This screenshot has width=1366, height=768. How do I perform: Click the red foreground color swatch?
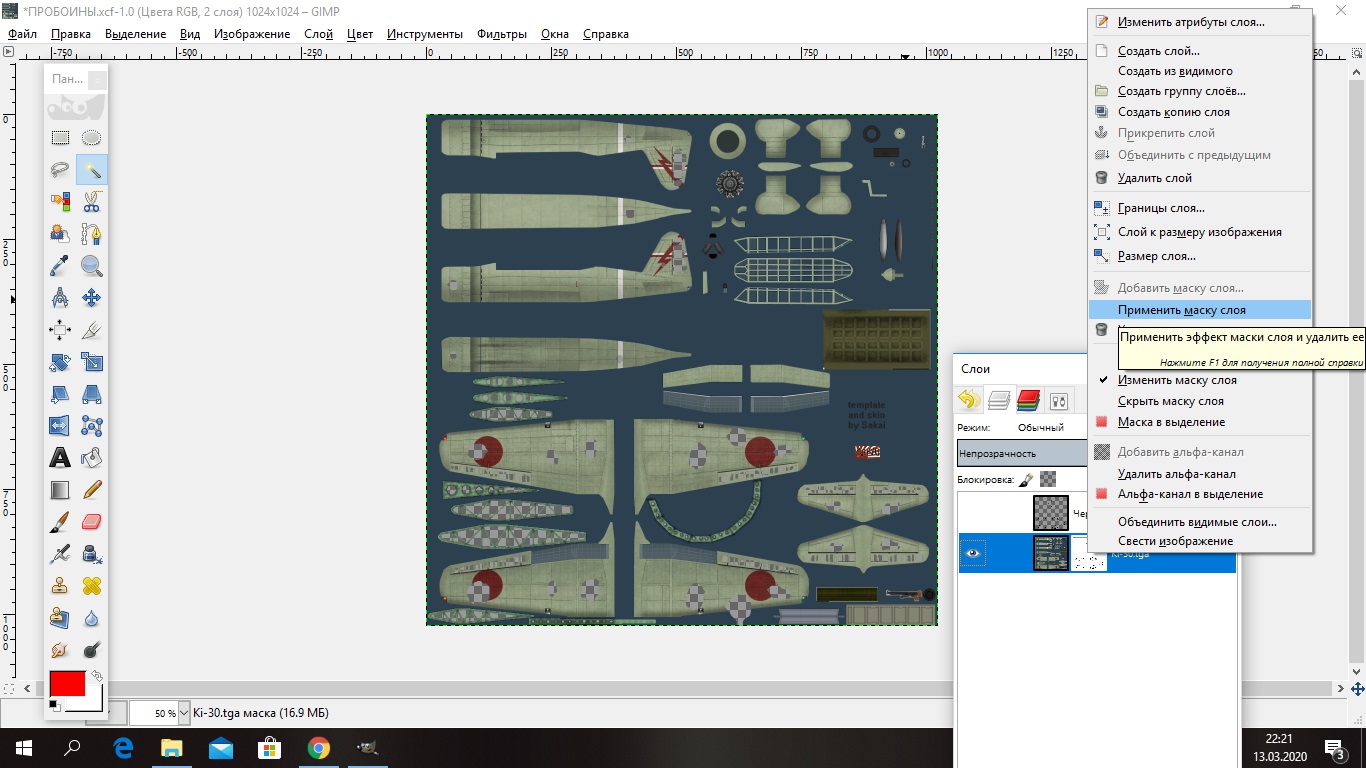click(x=67, y=684)
